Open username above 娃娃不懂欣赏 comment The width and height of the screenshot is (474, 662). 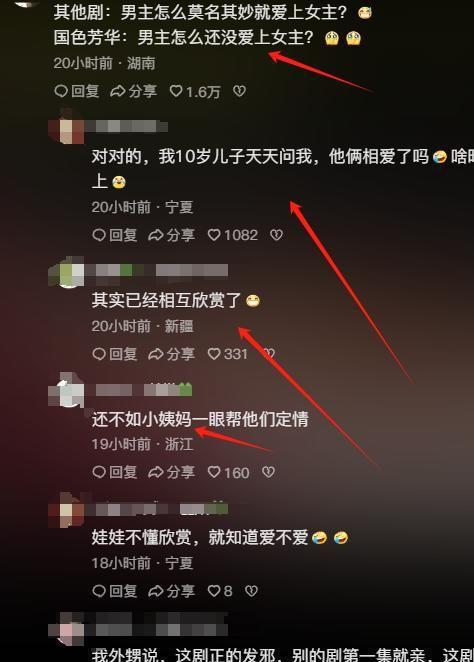[x=162, y=509]
